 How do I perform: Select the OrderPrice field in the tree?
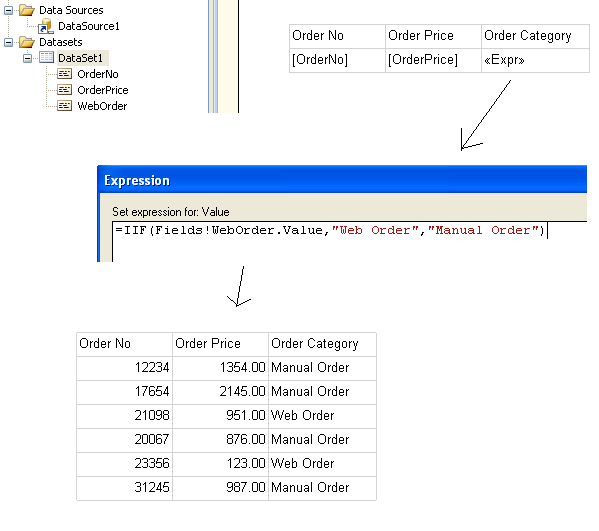click(103, 90)
